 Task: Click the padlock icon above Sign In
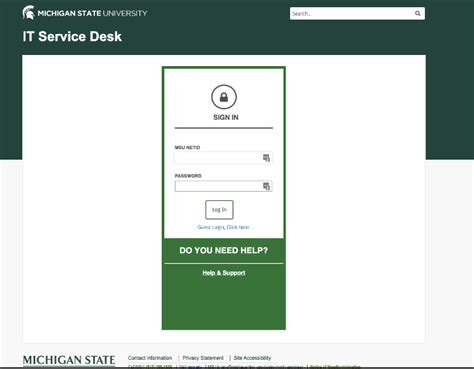tap(224, 97)
